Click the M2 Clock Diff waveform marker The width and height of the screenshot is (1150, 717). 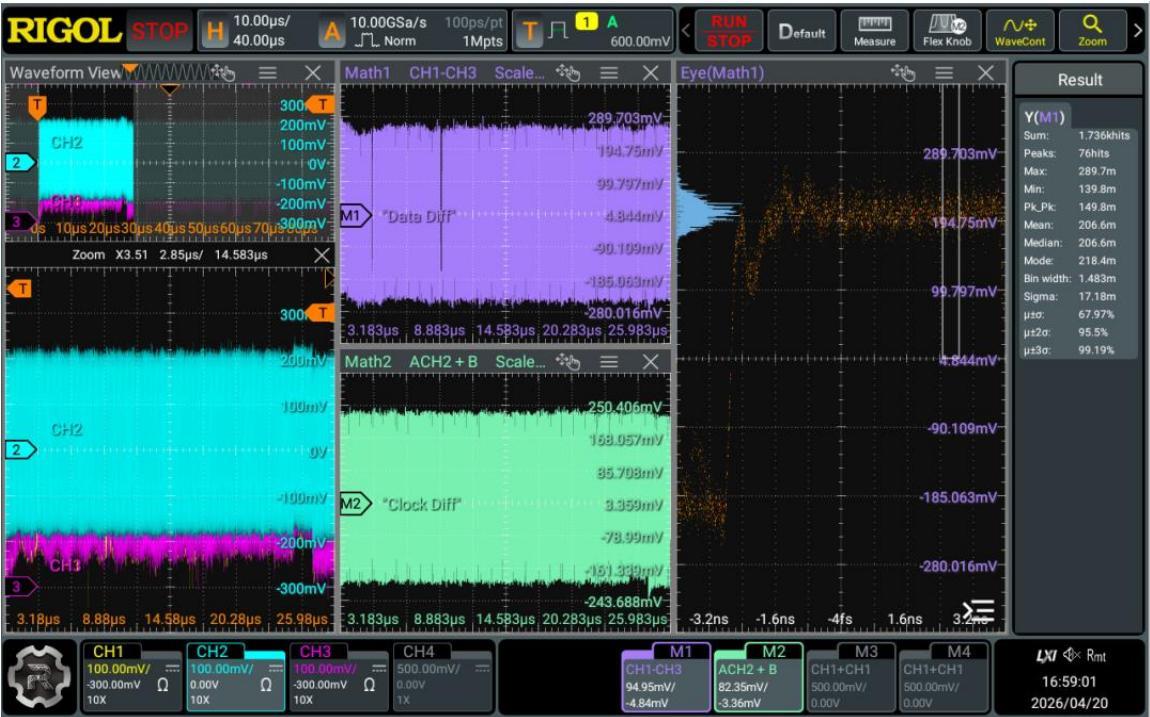(x=355, y=504)
